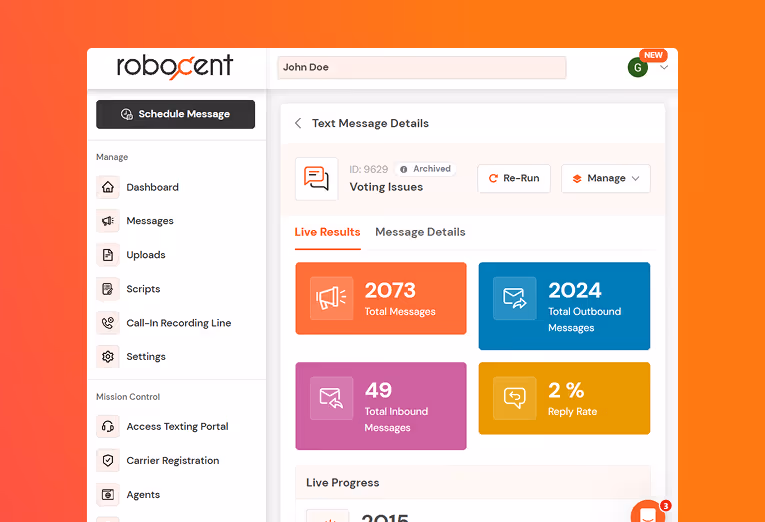
Task: Click the Scripts document icon
Action: (108, 289)
